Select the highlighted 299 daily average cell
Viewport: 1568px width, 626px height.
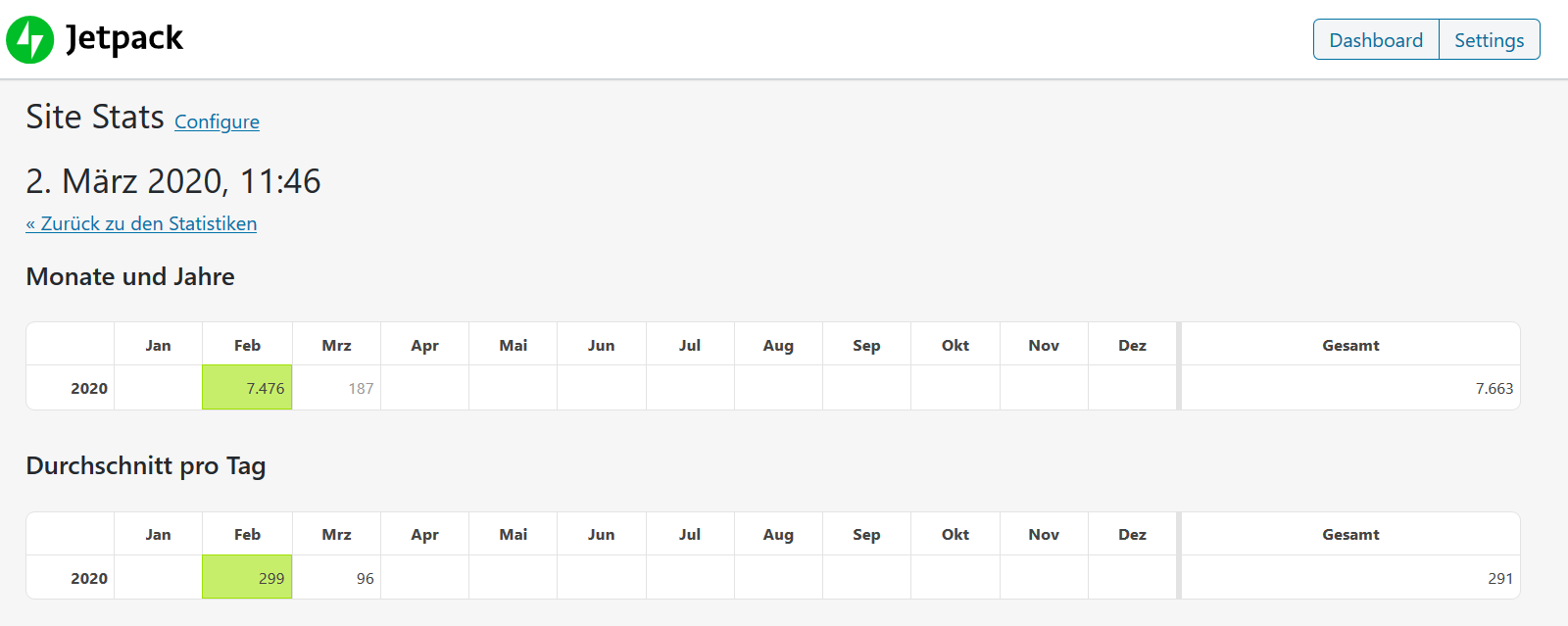(247, 578)
